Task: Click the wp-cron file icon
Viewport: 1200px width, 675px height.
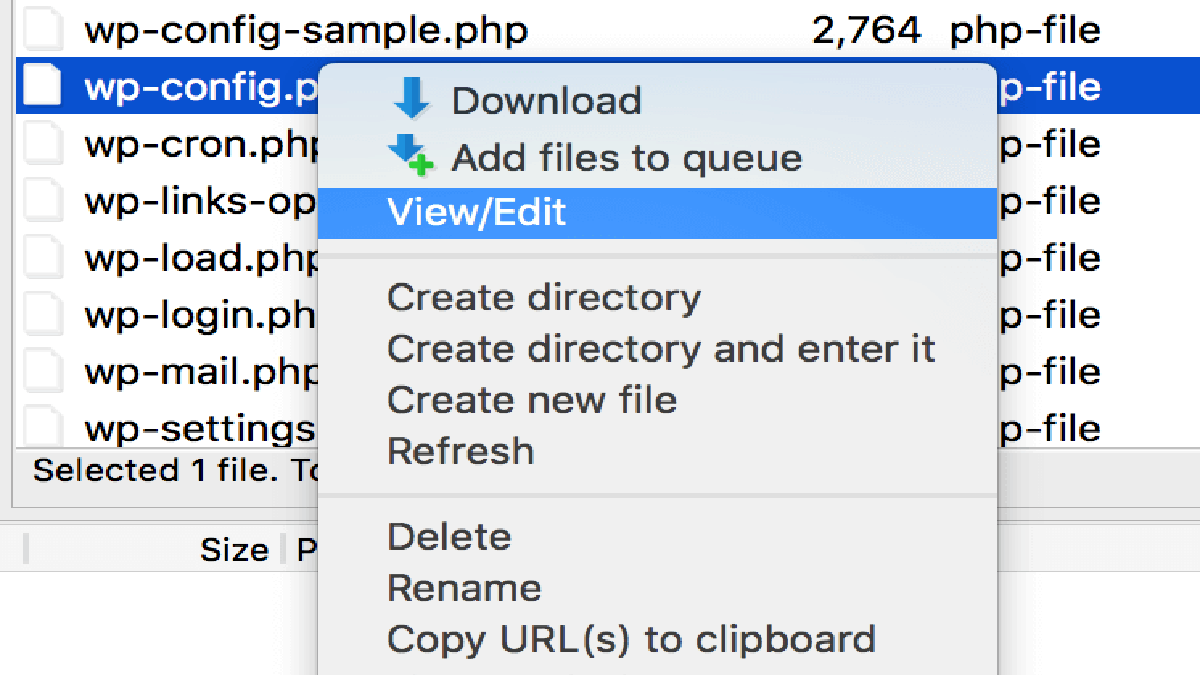Action: (43, 145)
